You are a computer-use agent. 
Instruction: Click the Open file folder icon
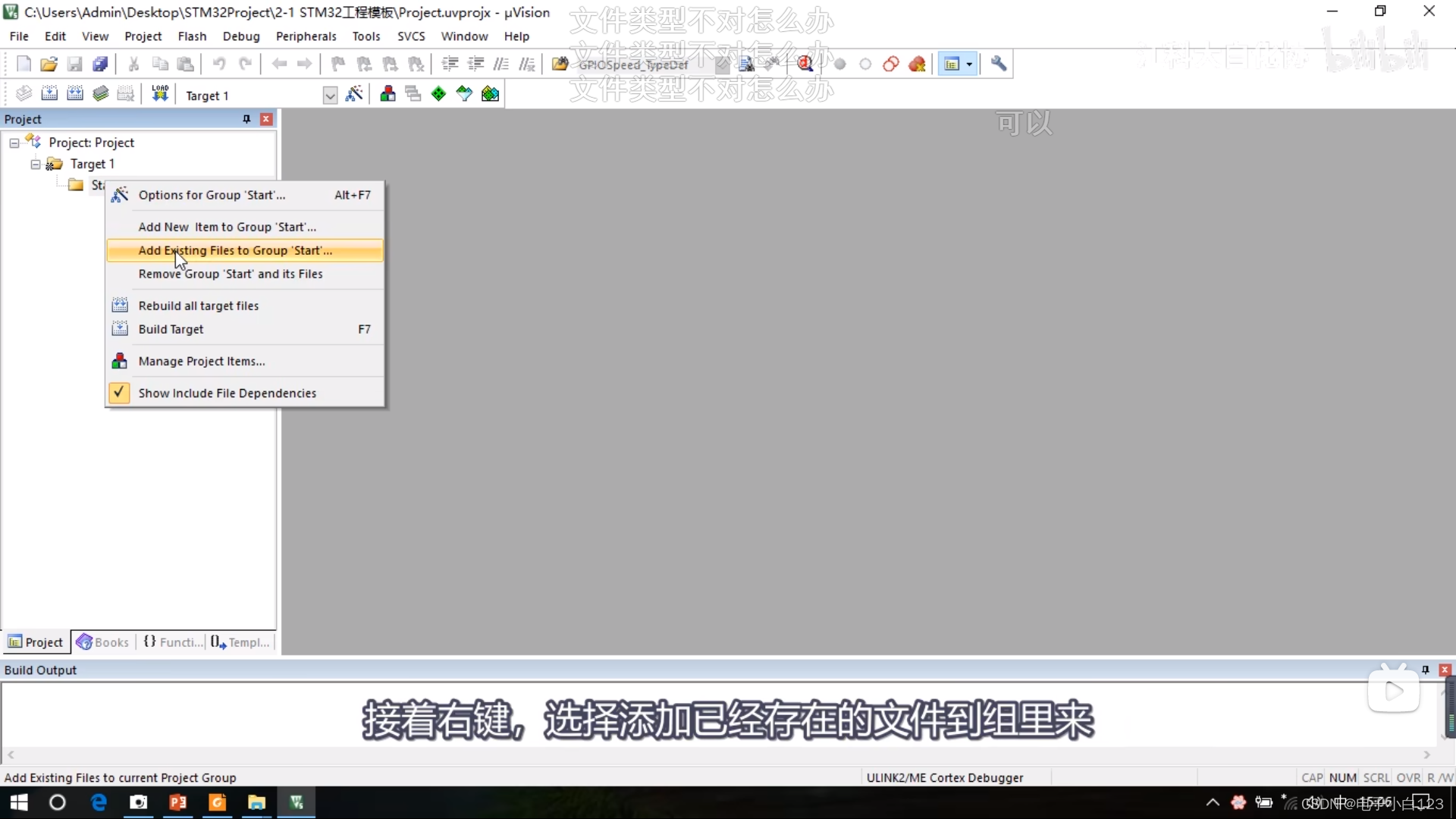[x=49, y=64]
